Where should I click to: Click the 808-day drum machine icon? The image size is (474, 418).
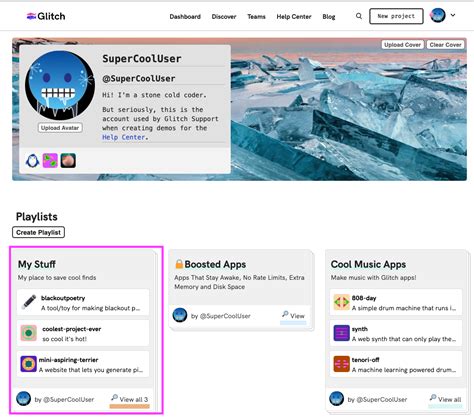pyautogui.click(x=341, y=302)
